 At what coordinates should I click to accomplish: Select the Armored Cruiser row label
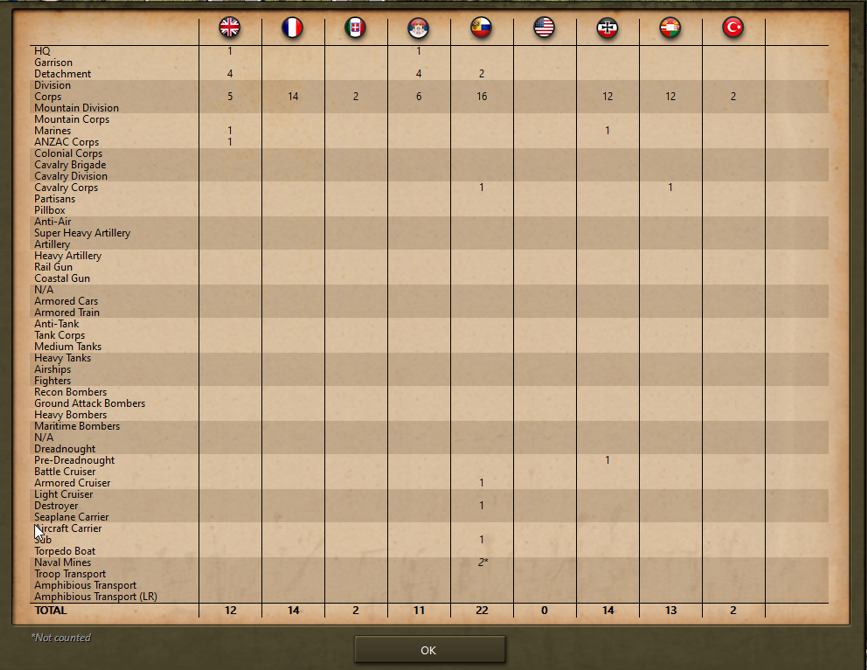click(x=72, y=483)
